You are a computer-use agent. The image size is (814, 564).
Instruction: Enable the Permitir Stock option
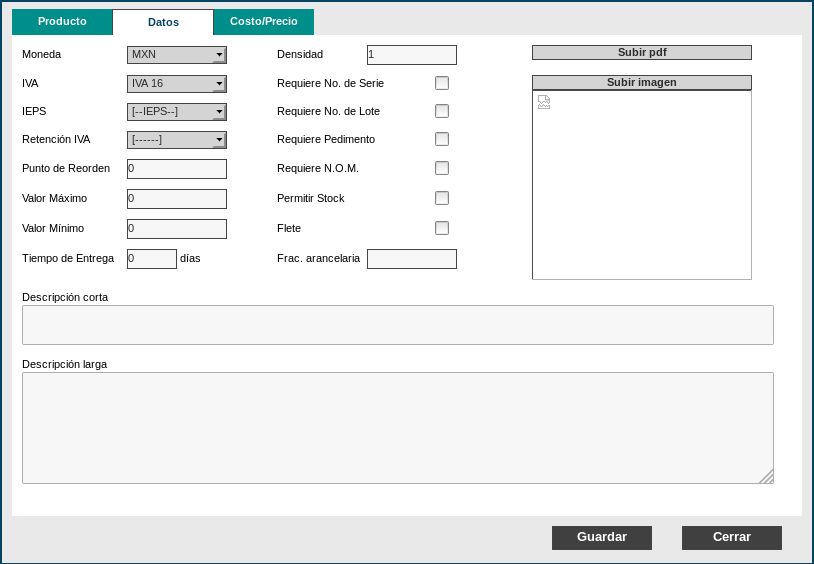pyautogui.click(x=442, y=198)
